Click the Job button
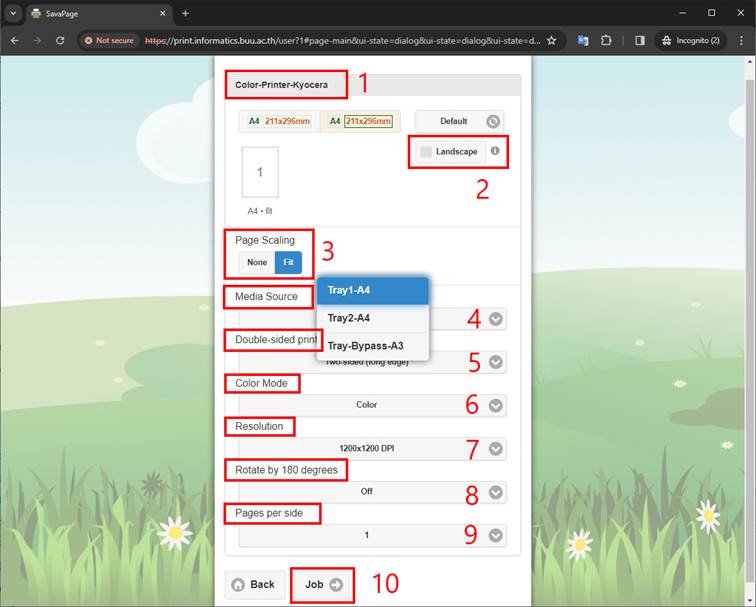 (323, 585)
